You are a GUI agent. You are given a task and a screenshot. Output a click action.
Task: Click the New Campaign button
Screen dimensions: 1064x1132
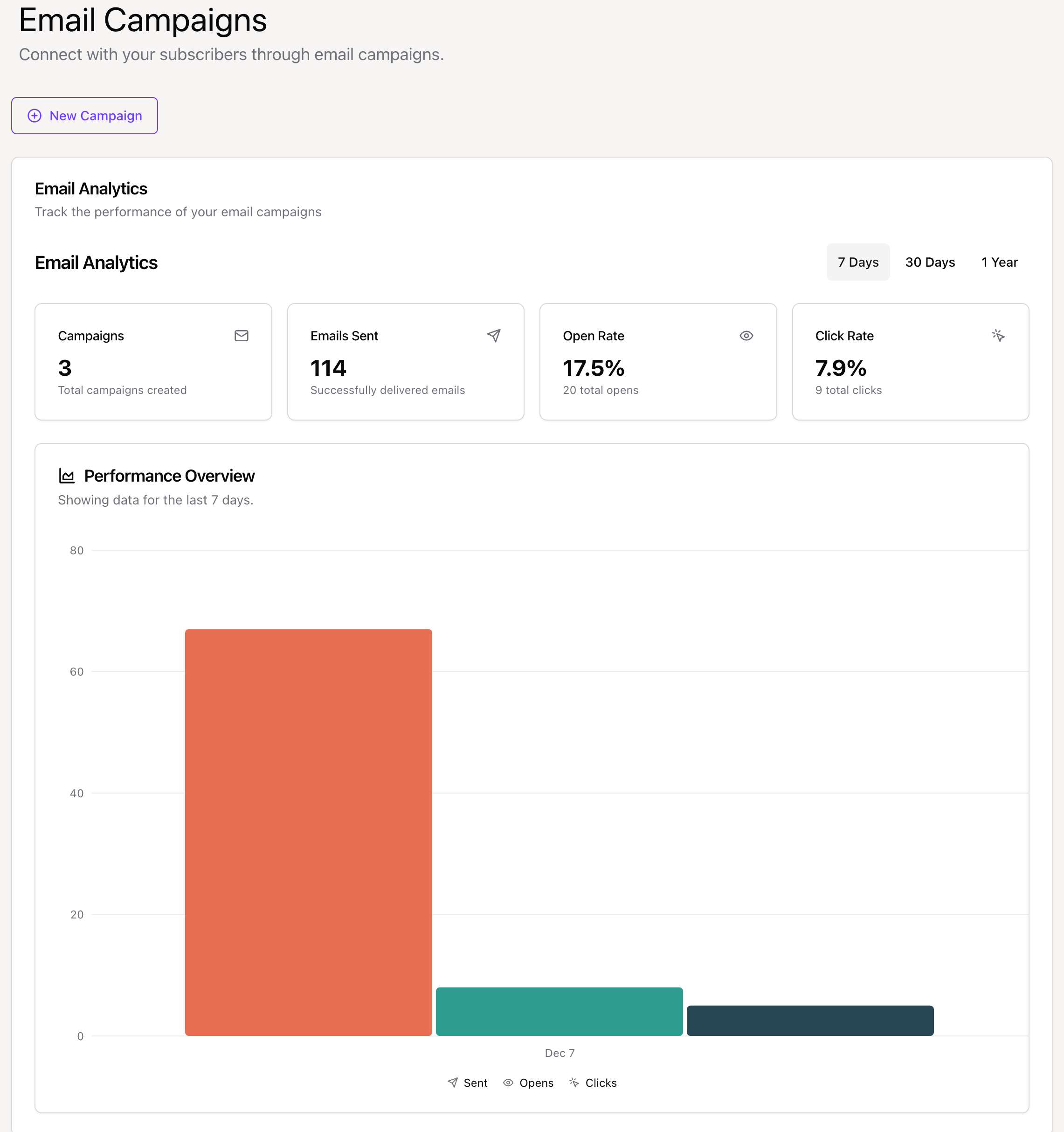click(x=84, y=116)
